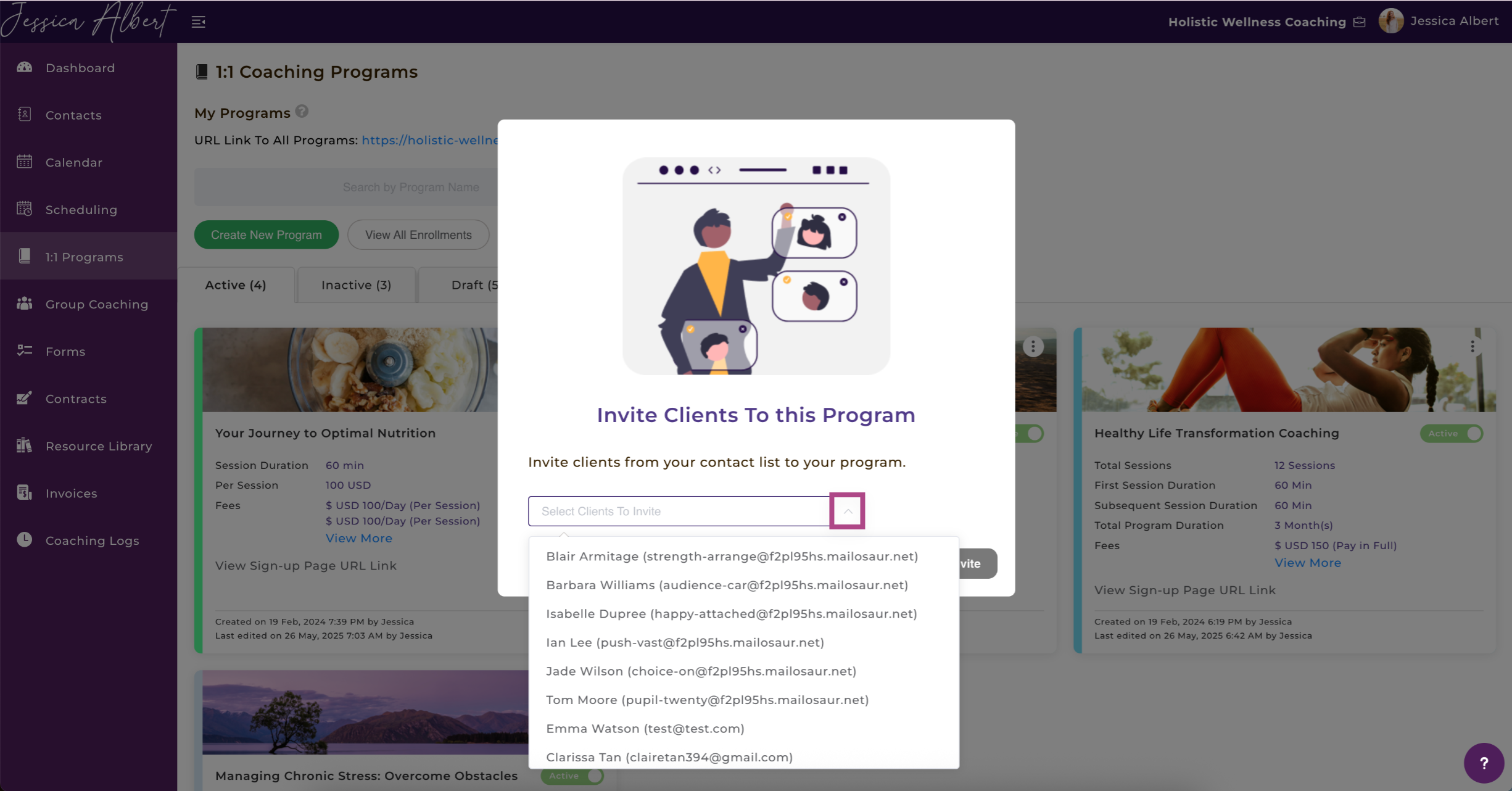Toggle Active switch on Healthy Life Transformation Coaching
The height and width of the screenshot is (791, 1512).
1452,433
